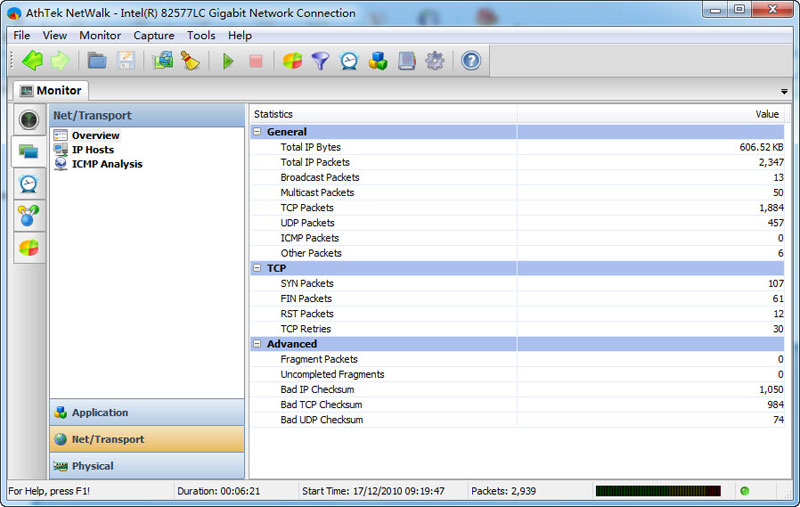The width and height of the screenshot is (800, 507).
Task: Click the open folder icon in toolbar
Action: pos(97,61)
